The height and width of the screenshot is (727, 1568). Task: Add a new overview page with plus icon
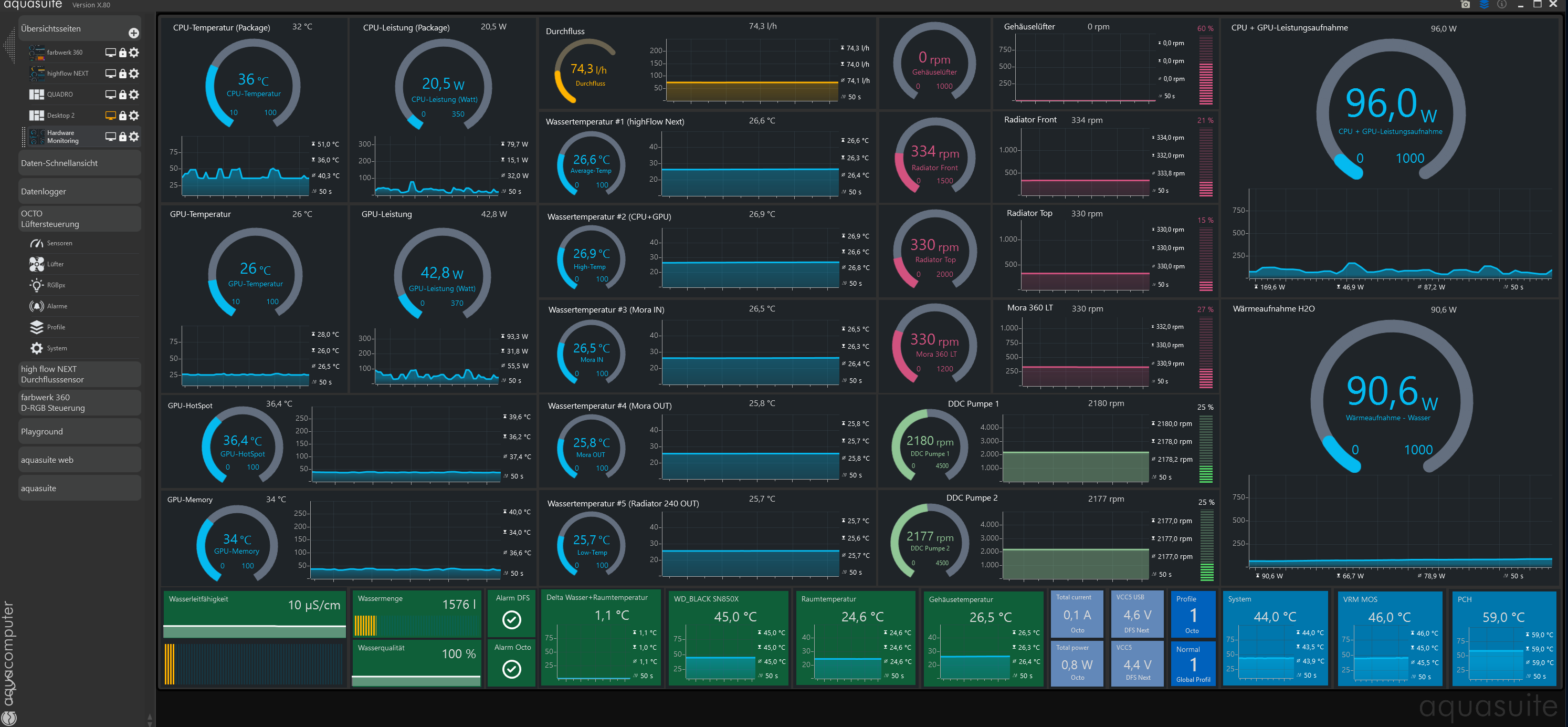pos(134,33)
